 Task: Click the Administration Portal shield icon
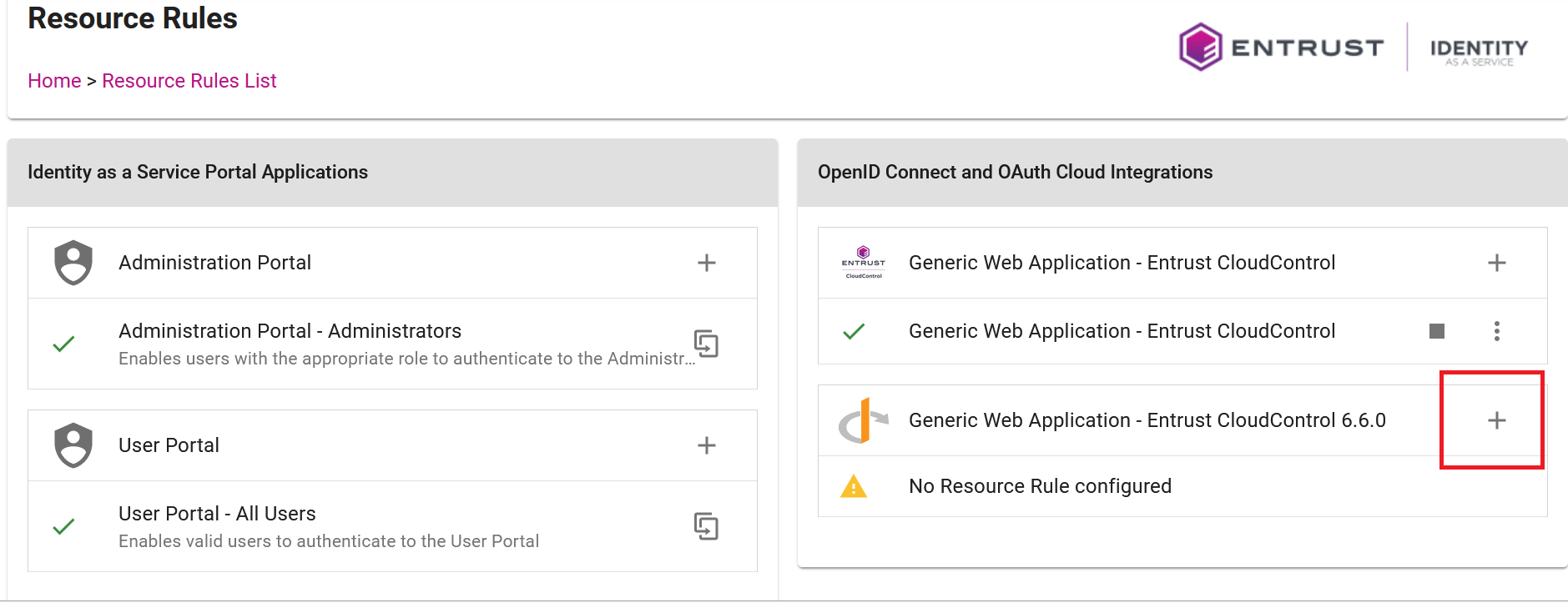click(x=73, y=263)
